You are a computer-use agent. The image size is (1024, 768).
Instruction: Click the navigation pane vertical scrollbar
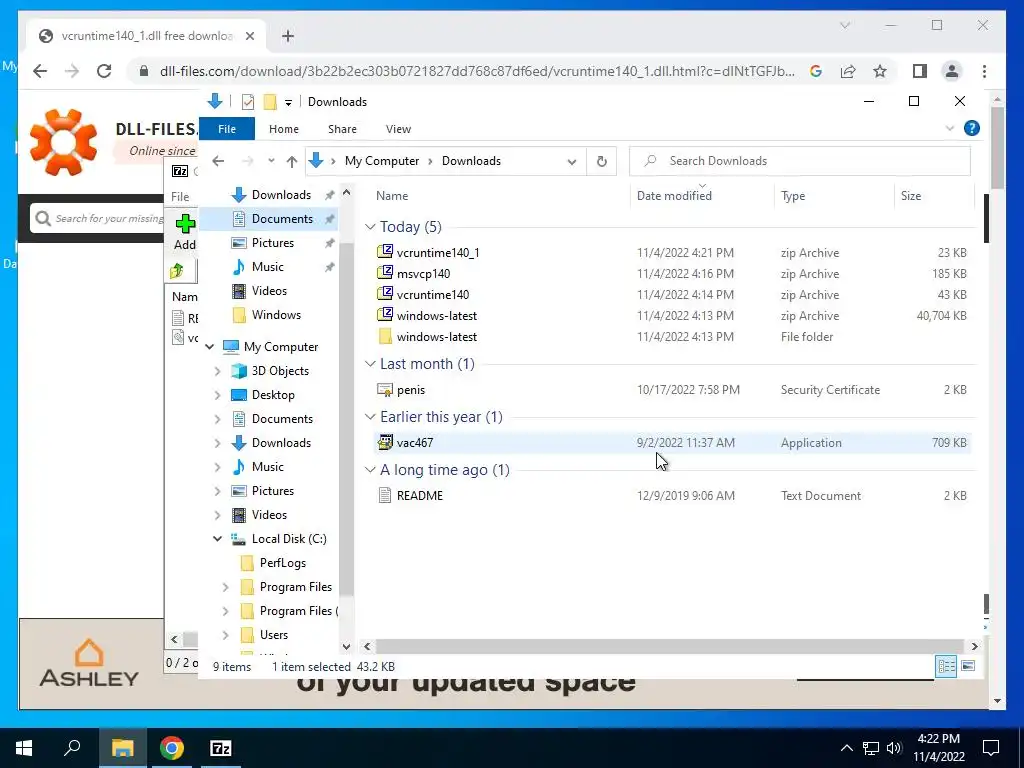(347, 419)
